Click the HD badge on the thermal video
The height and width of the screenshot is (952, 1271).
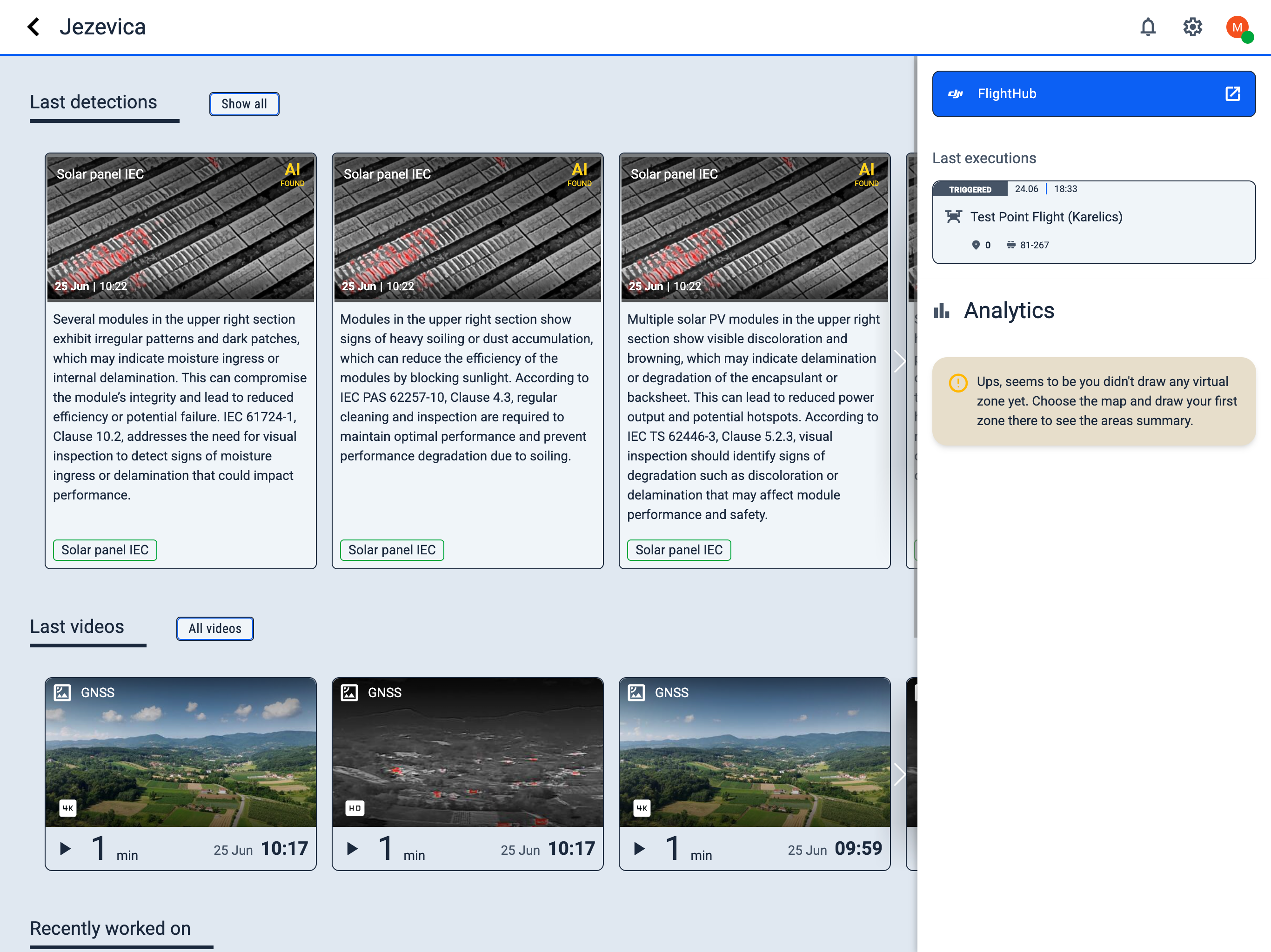(x=355, y=808)
